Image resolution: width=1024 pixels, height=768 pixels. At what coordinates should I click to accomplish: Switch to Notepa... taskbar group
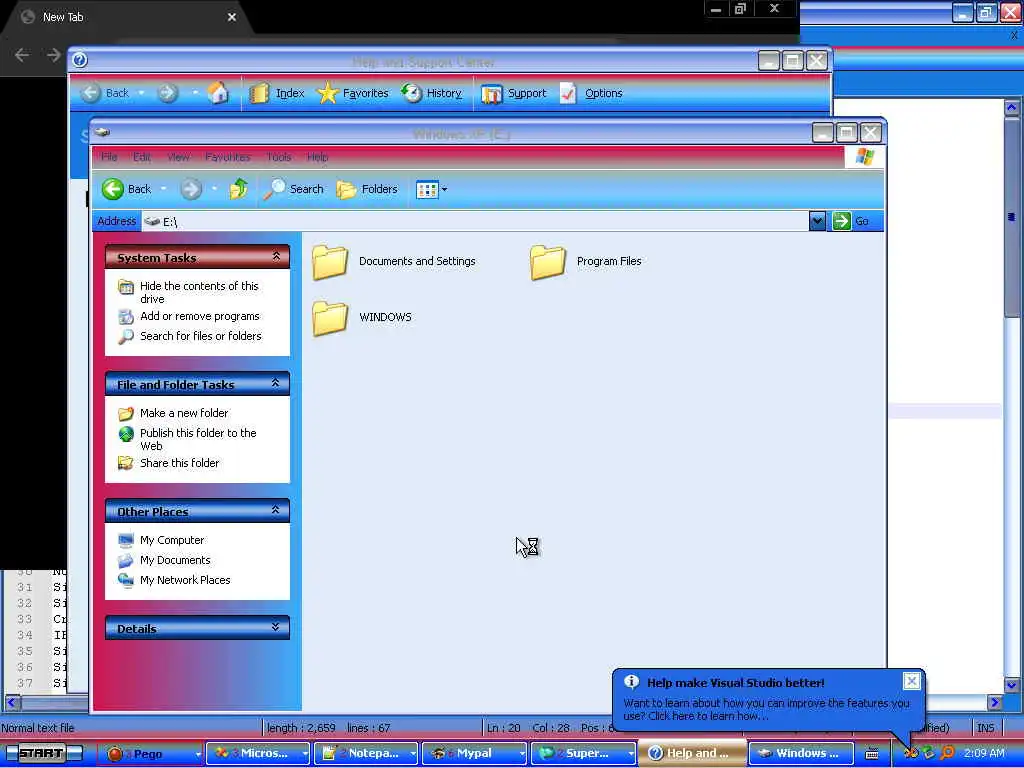366,753
